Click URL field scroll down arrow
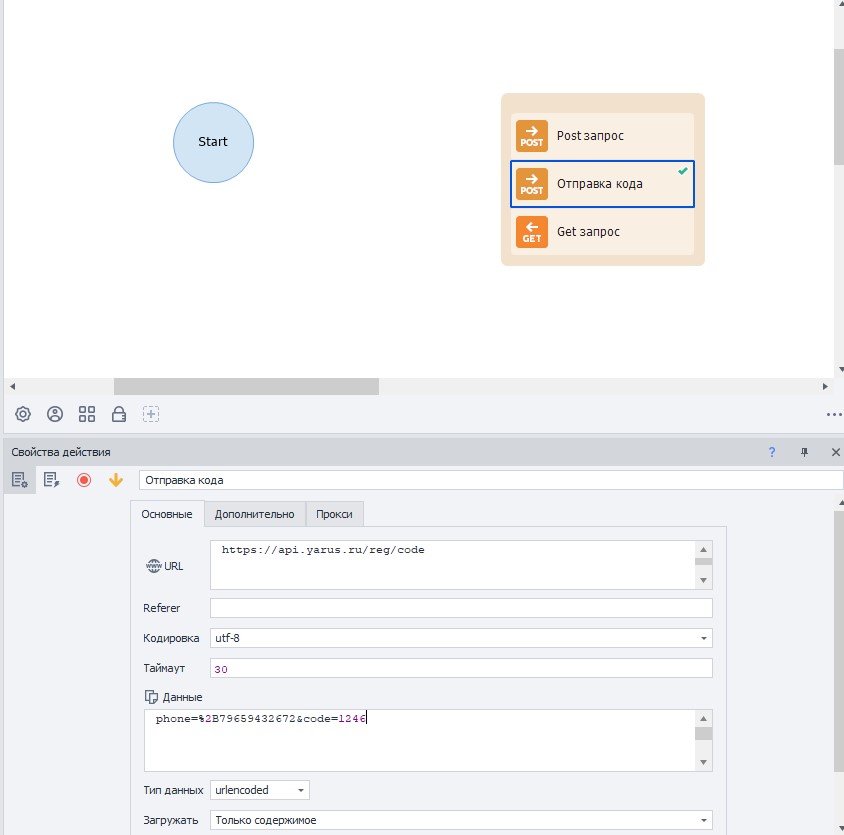This screenshot has height=835, width=844. tap(704, 580)
